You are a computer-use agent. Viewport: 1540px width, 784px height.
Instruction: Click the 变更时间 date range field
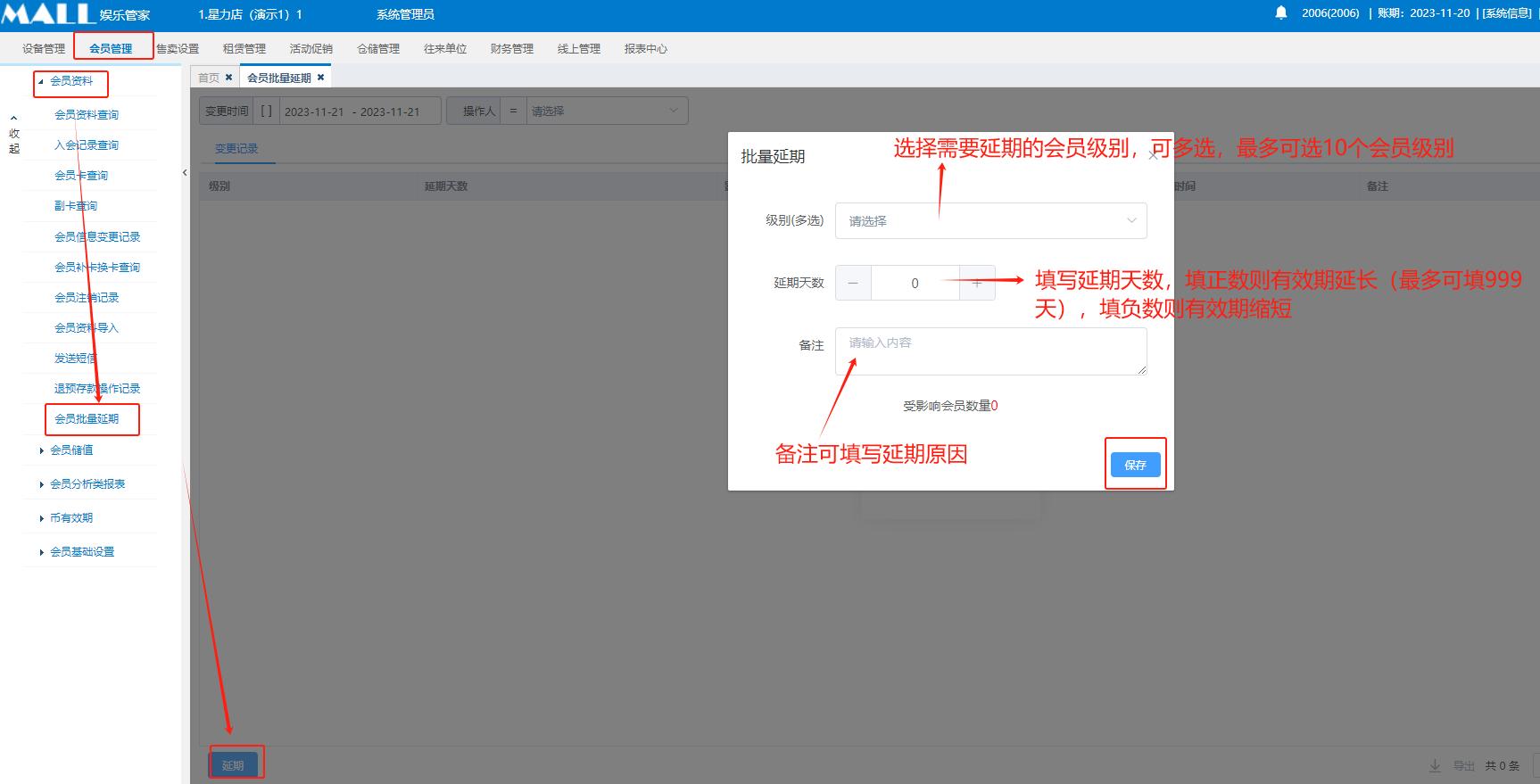pos(361,111)
